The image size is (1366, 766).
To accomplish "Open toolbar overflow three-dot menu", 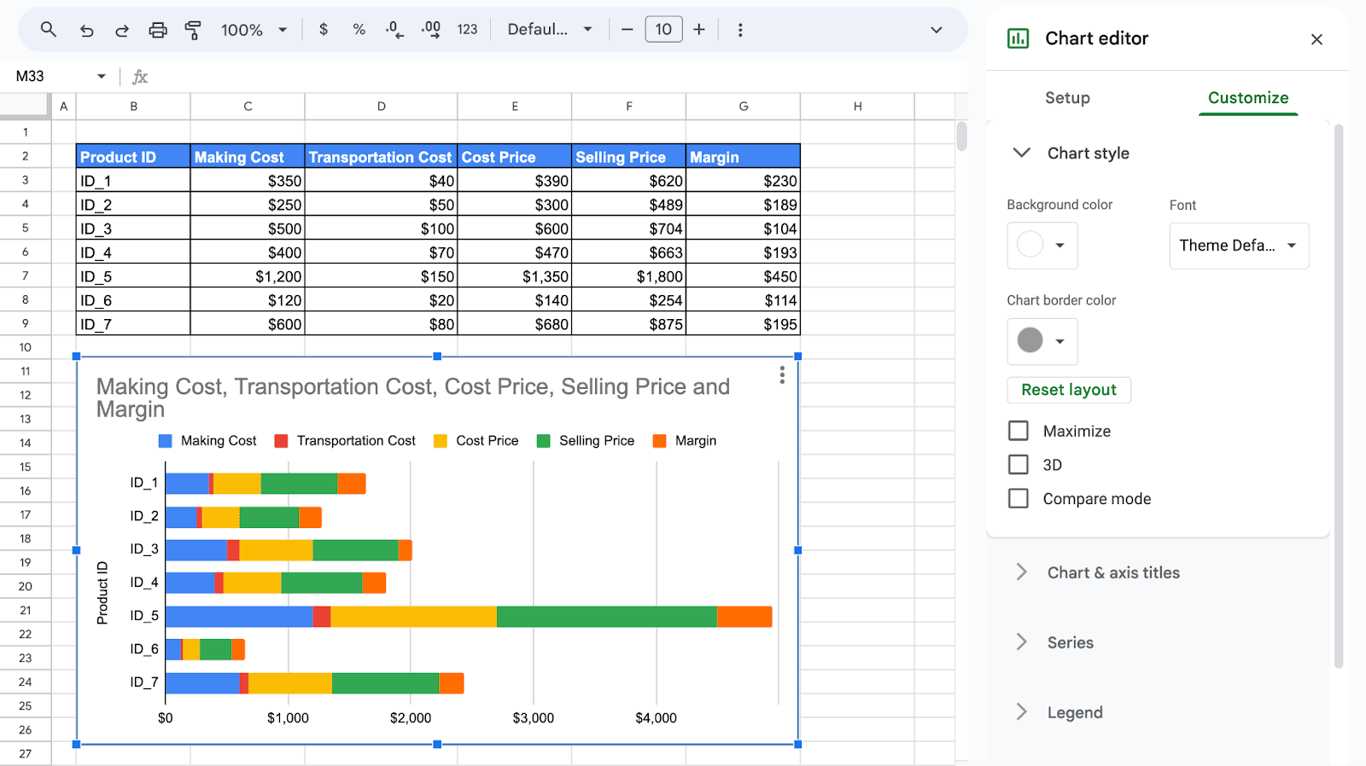I will tap(740, 30).
